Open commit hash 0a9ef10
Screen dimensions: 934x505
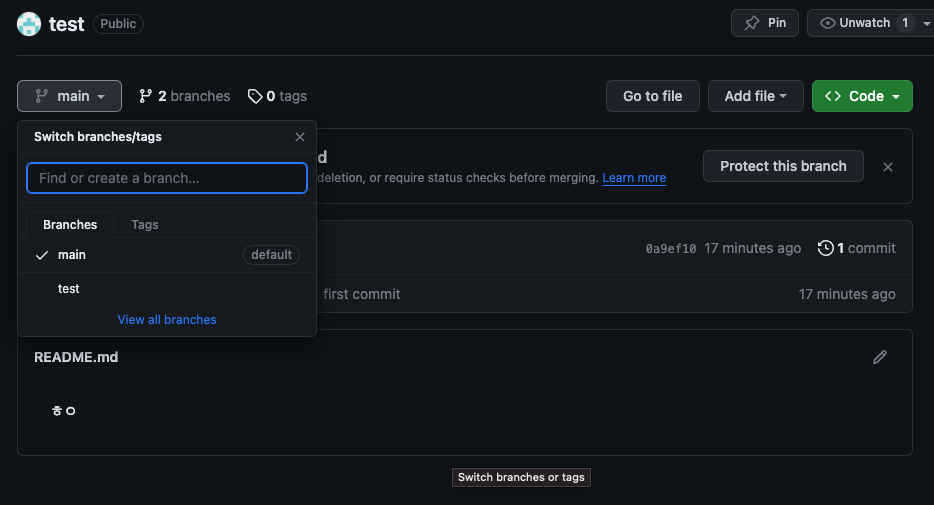[x=671, y=248]
